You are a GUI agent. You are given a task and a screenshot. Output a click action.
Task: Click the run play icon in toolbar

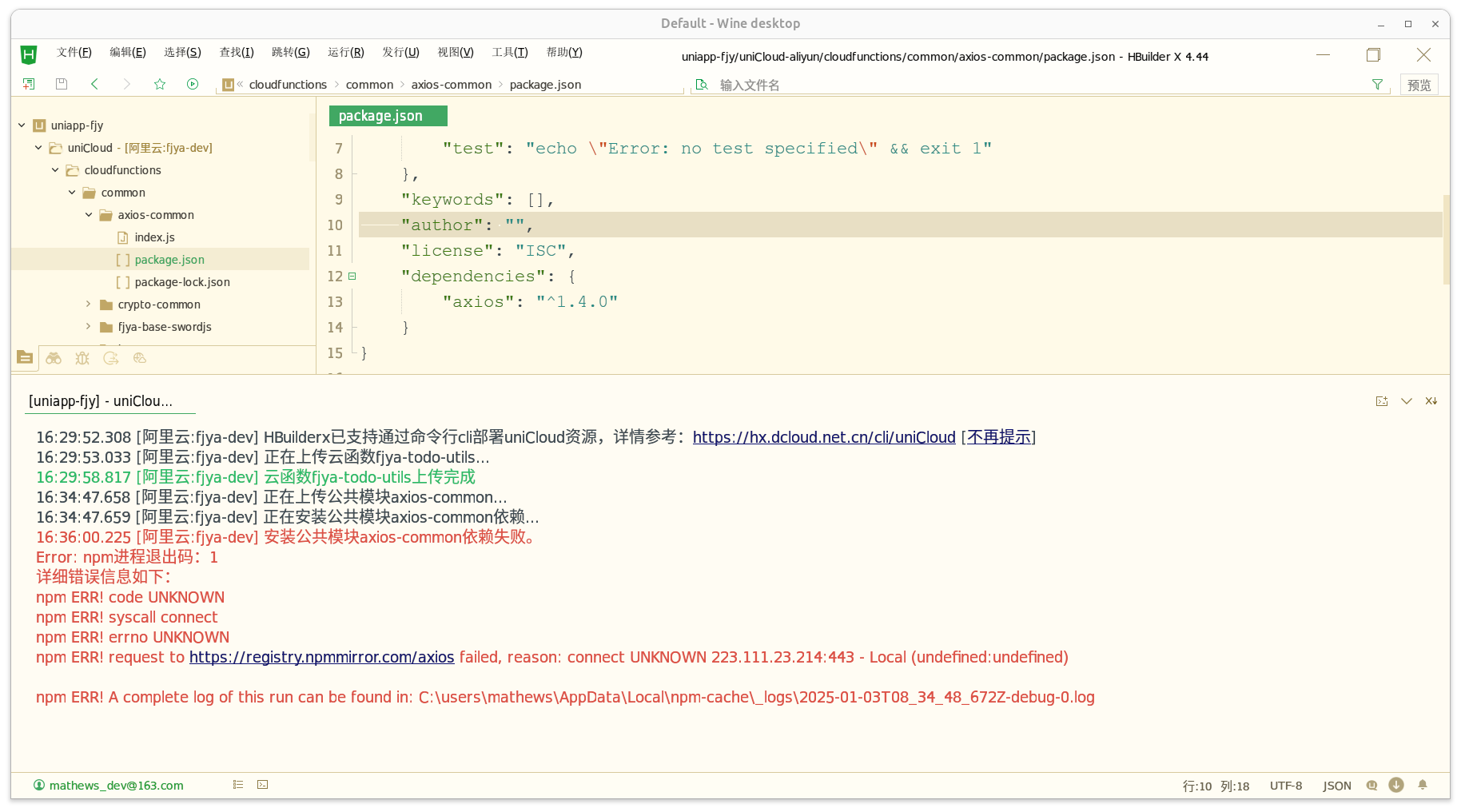(x=193, y=84)
